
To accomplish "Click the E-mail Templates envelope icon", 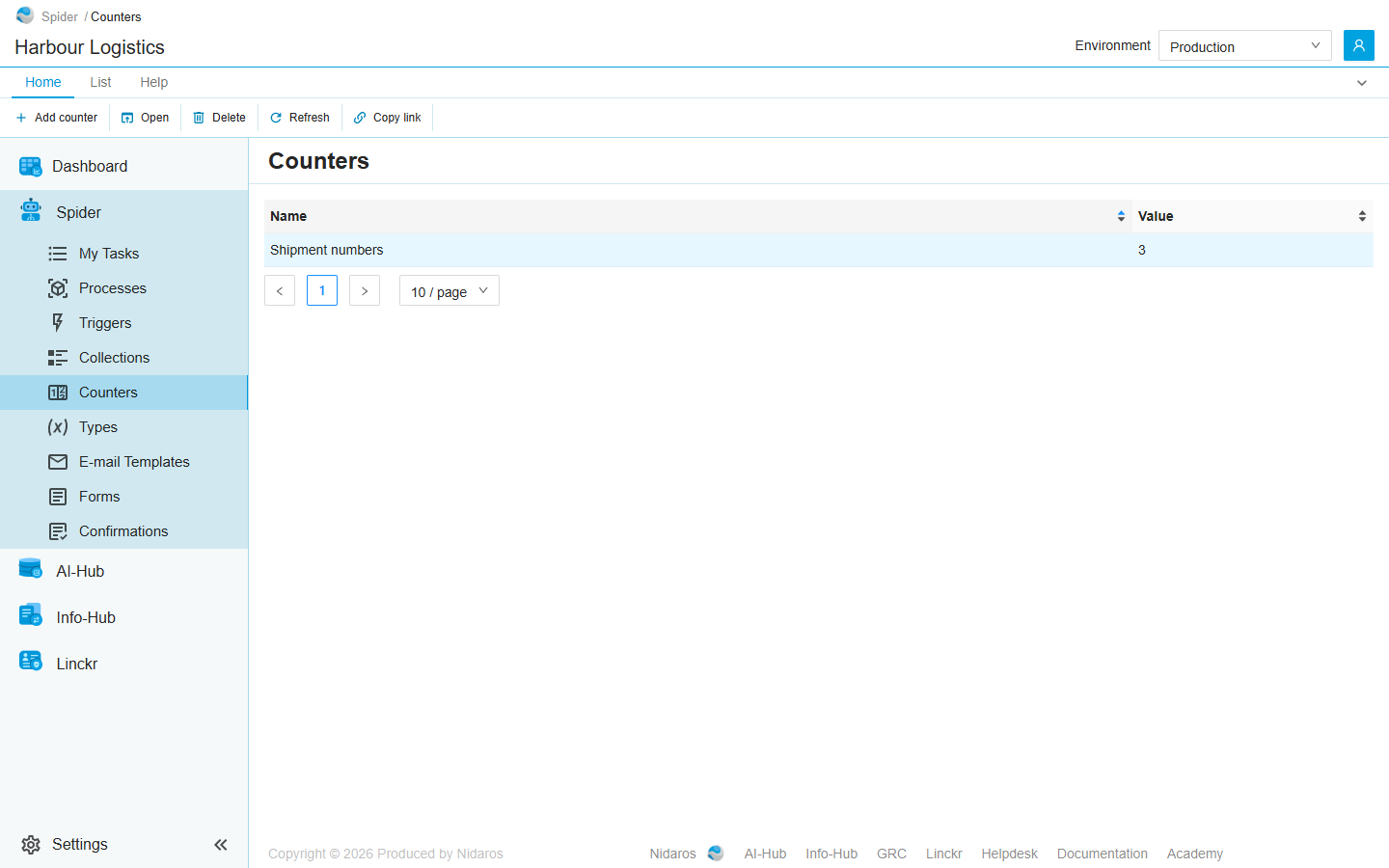I will 58,462.
